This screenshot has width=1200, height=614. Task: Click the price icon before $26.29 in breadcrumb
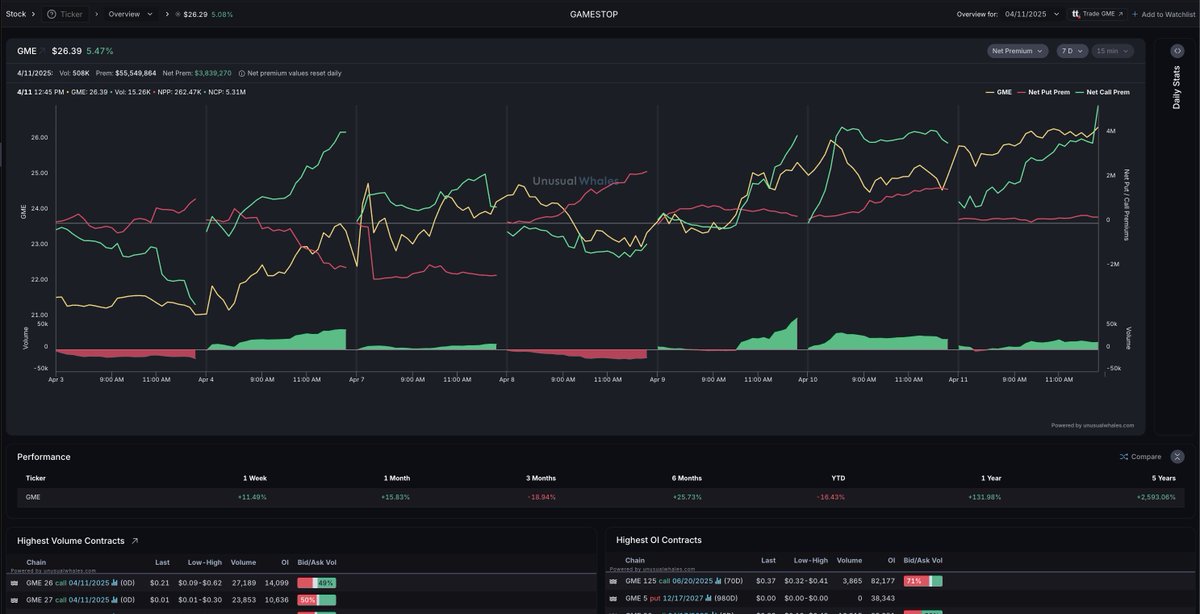point(178,14)
